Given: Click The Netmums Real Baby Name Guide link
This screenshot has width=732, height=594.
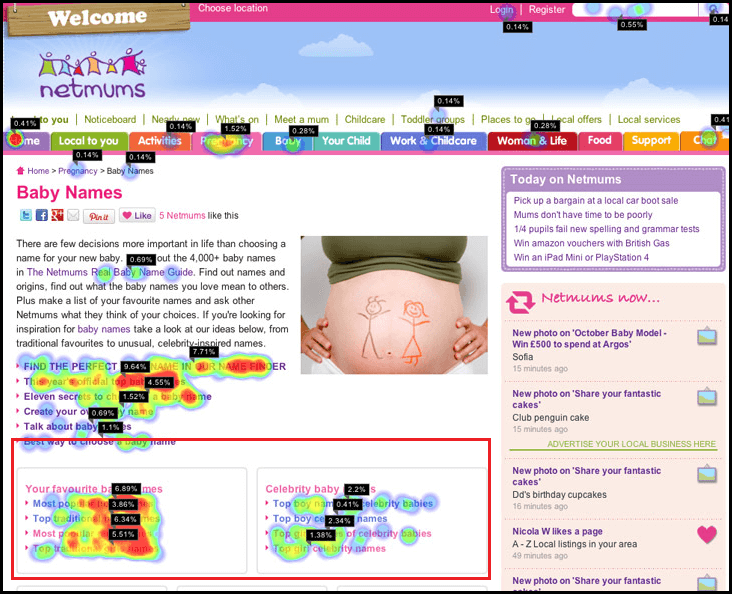Looking at the screenshot, I should click(x=110, y=272).
